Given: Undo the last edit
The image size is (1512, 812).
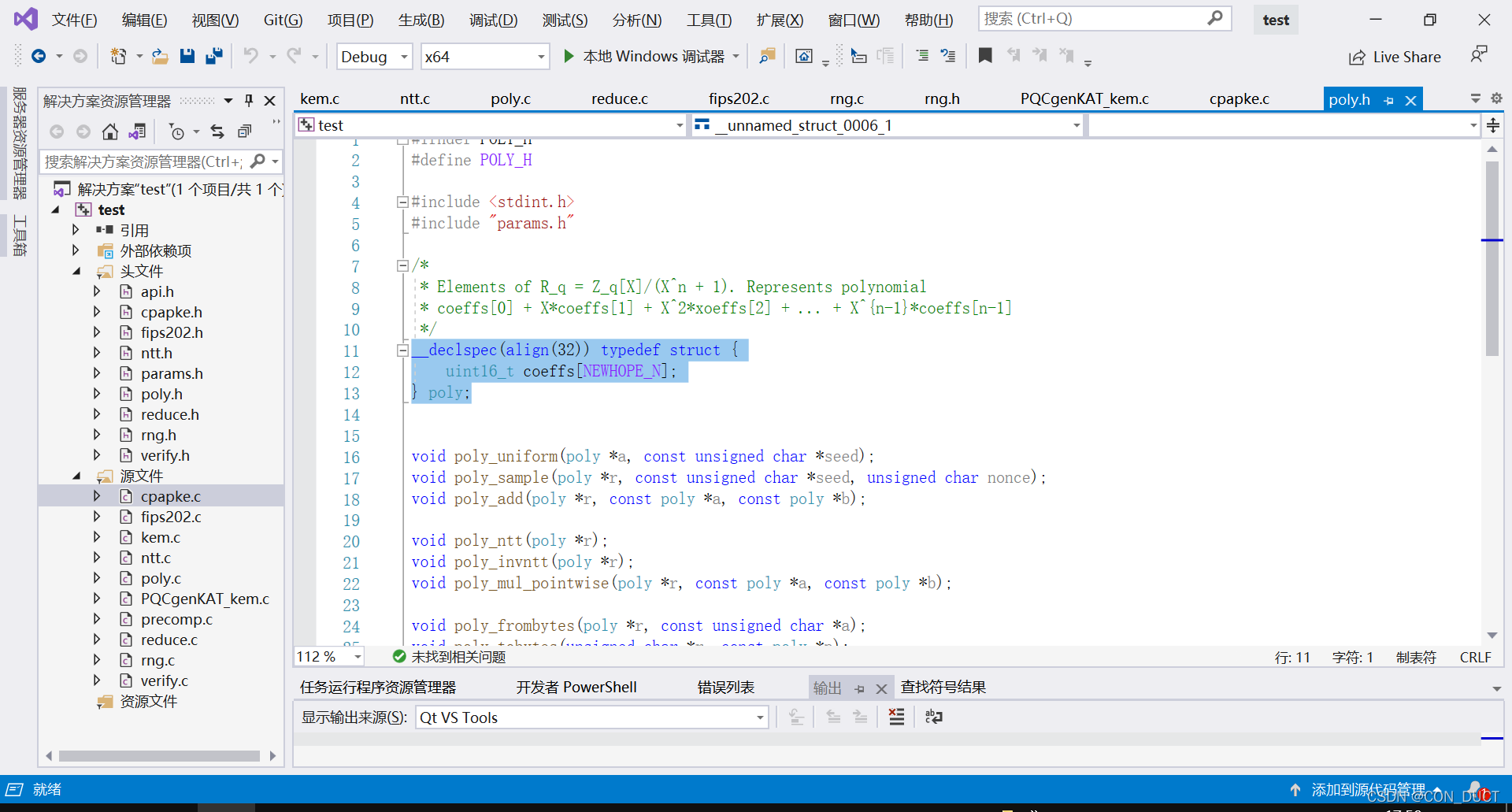Looking at the screenshot, I should pos(250,56).
